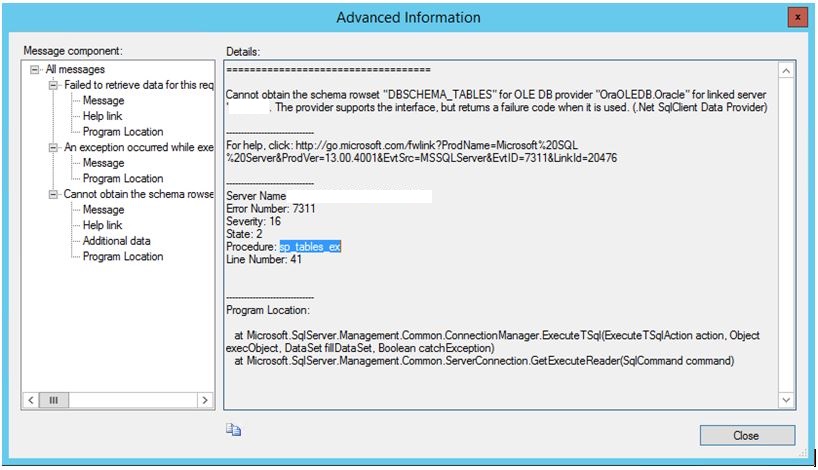The width and height of the screenshot is (818, 470).
Task: Collapse the 'An exception occurred while exe' node
Action: click(x=53, y=148)
